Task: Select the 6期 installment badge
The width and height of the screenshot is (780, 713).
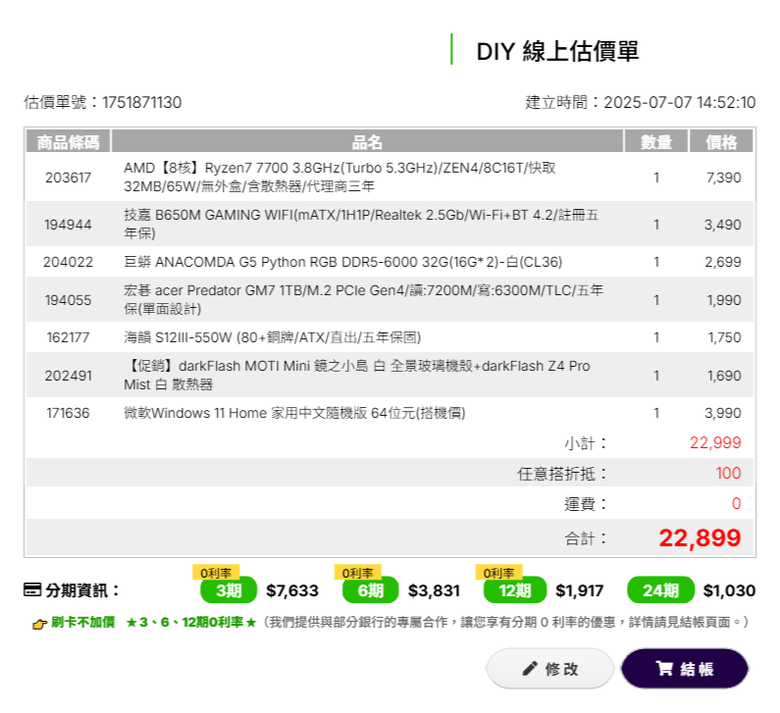Action: pyautogui.click(x=370, y=590)
